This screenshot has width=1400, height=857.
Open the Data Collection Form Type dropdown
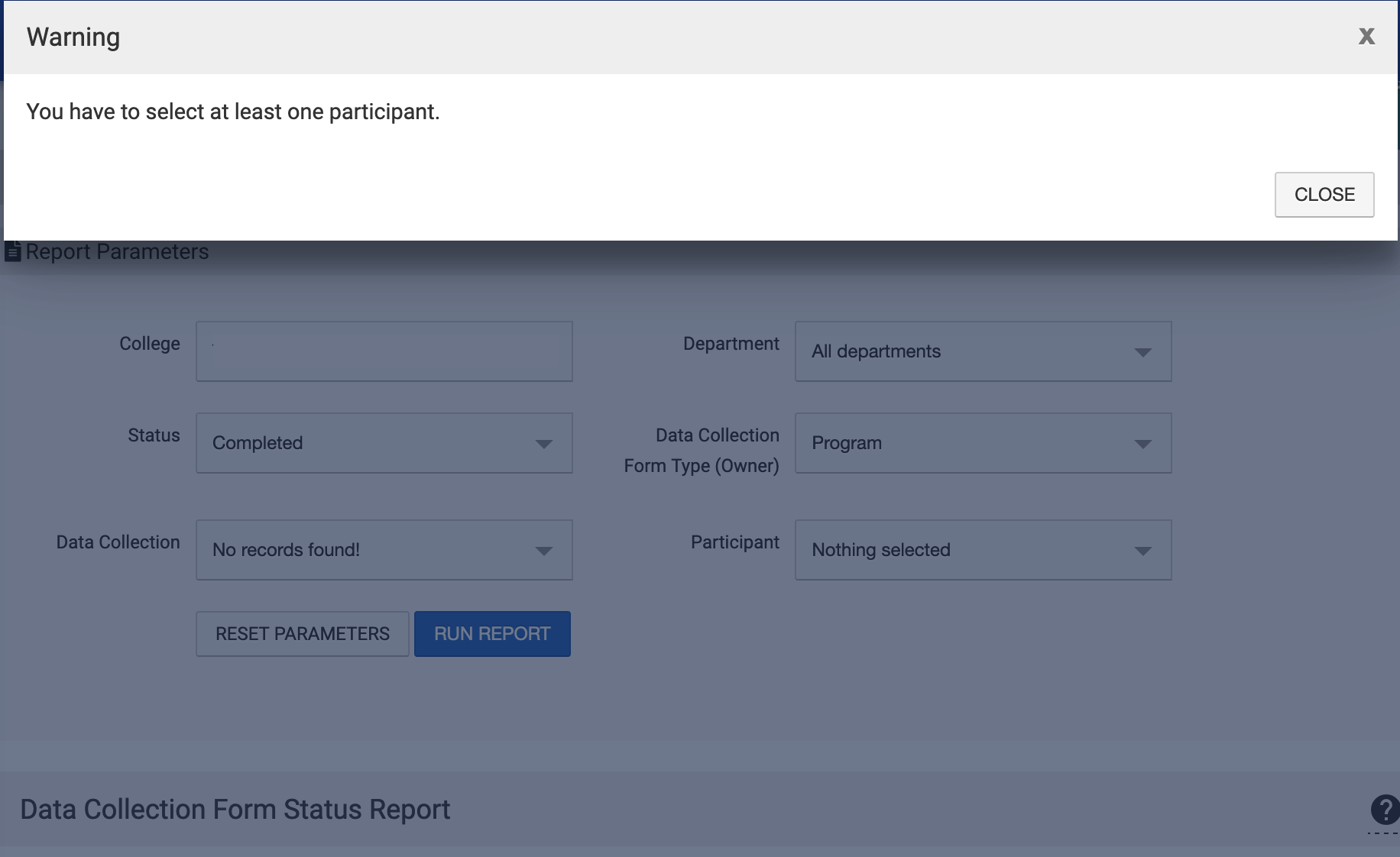point(983,443)
